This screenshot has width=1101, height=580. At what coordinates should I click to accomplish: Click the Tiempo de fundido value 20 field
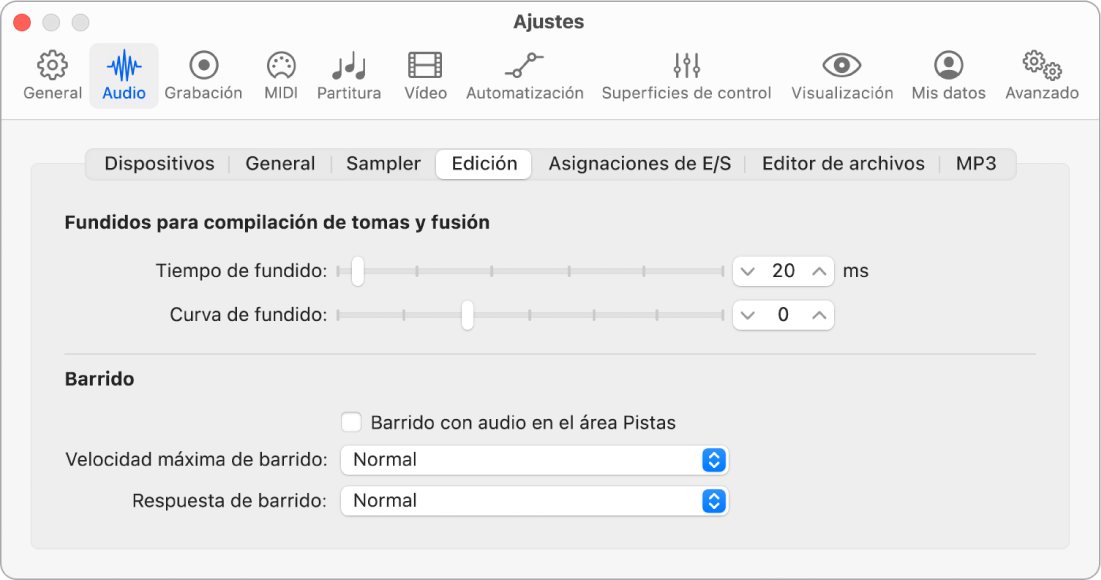click(784, 271)
